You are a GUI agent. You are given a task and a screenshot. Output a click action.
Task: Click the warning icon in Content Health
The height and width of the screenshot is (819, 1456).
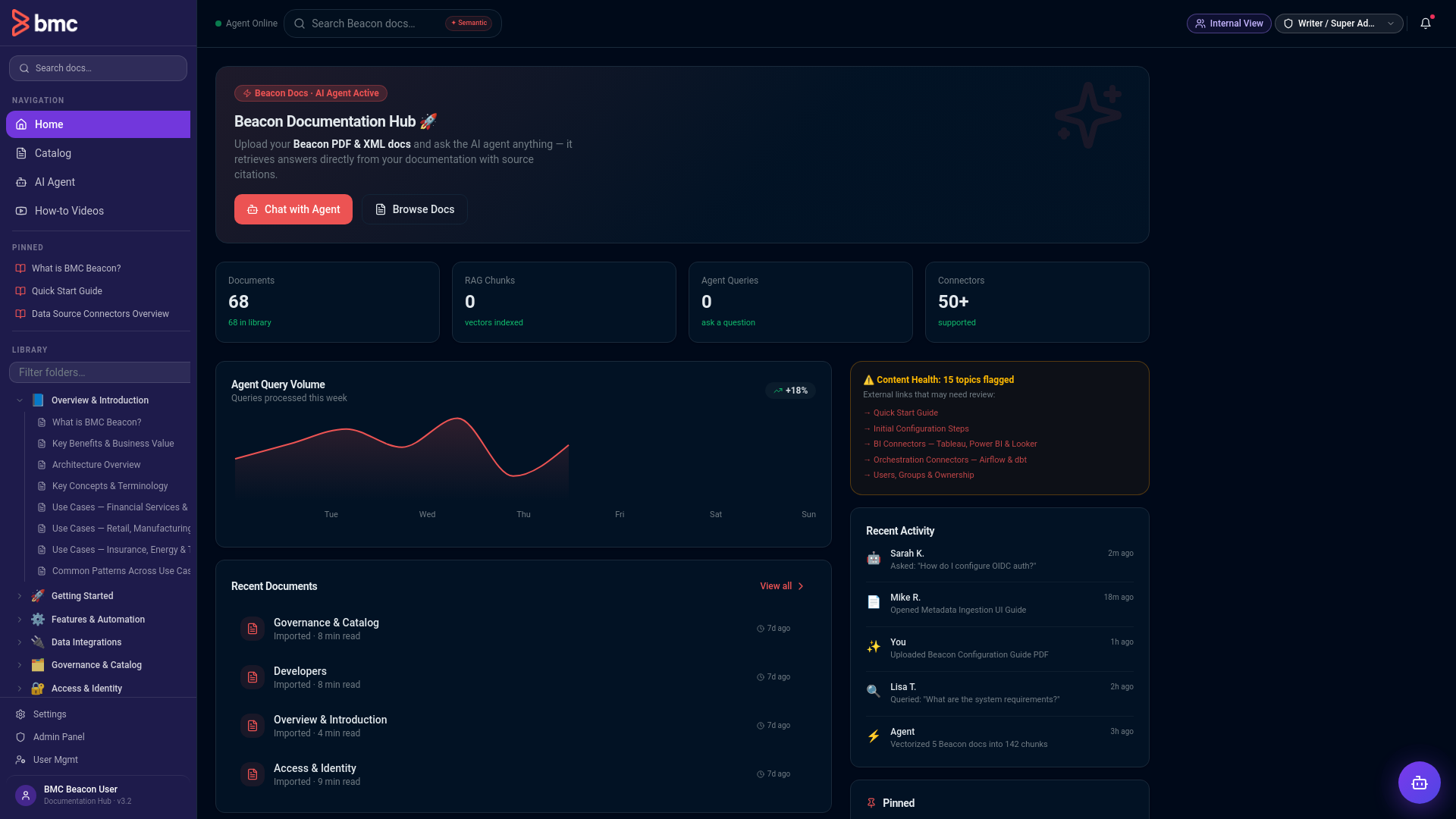click(868, 380)
